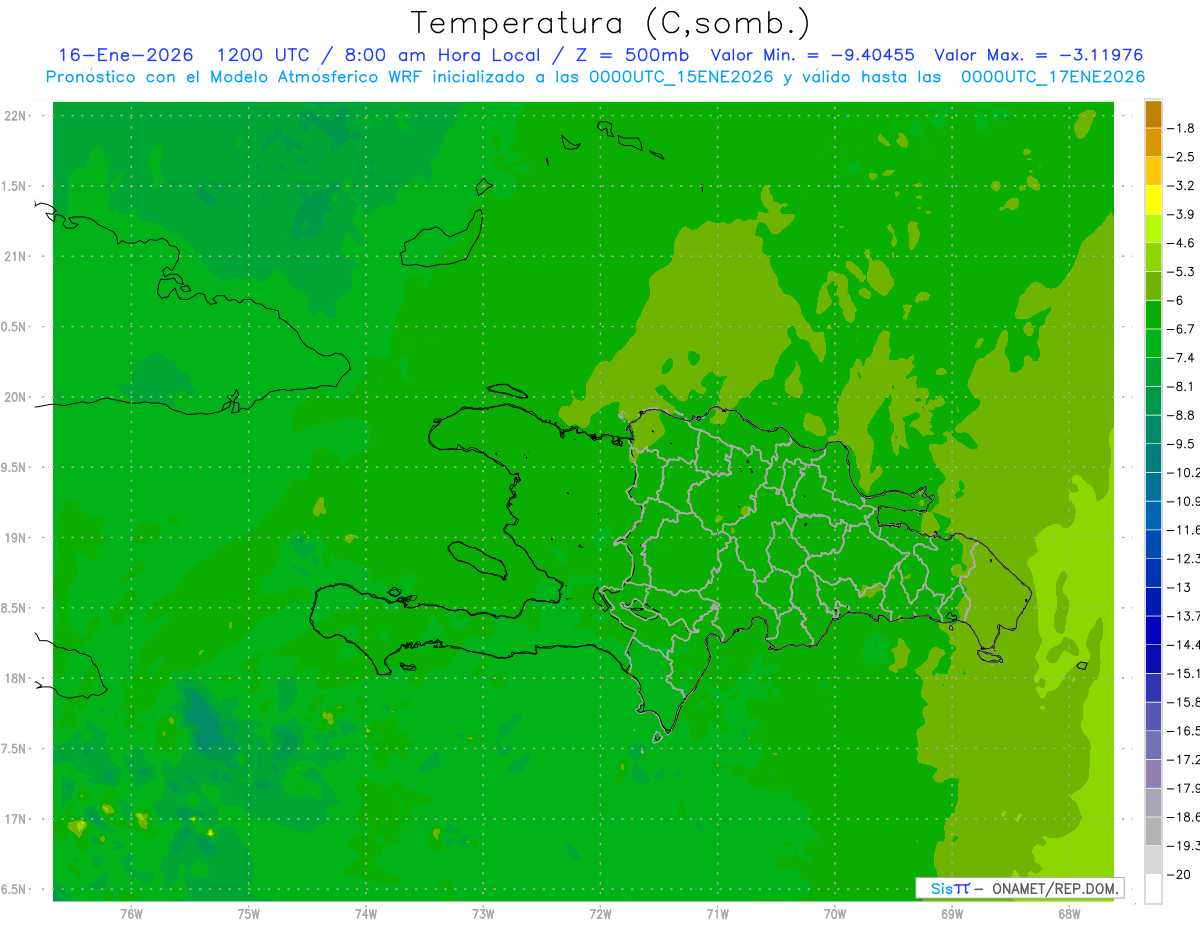Click legend label '-2.5'
This screenshot has height=927, width=1200.
(x=1181, y=157)
